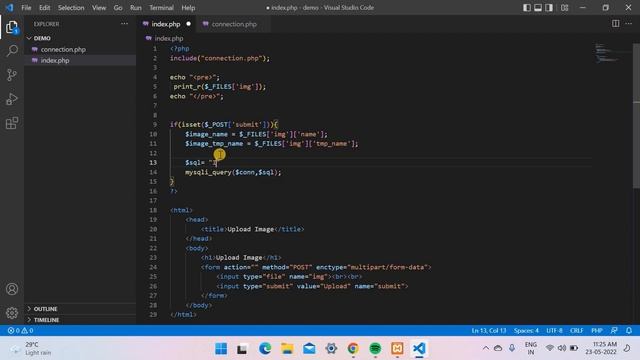Image resolution: width=640 pixels, height=360 pixels.
Task: Open the Edit menu
Action: click(44, 7)
